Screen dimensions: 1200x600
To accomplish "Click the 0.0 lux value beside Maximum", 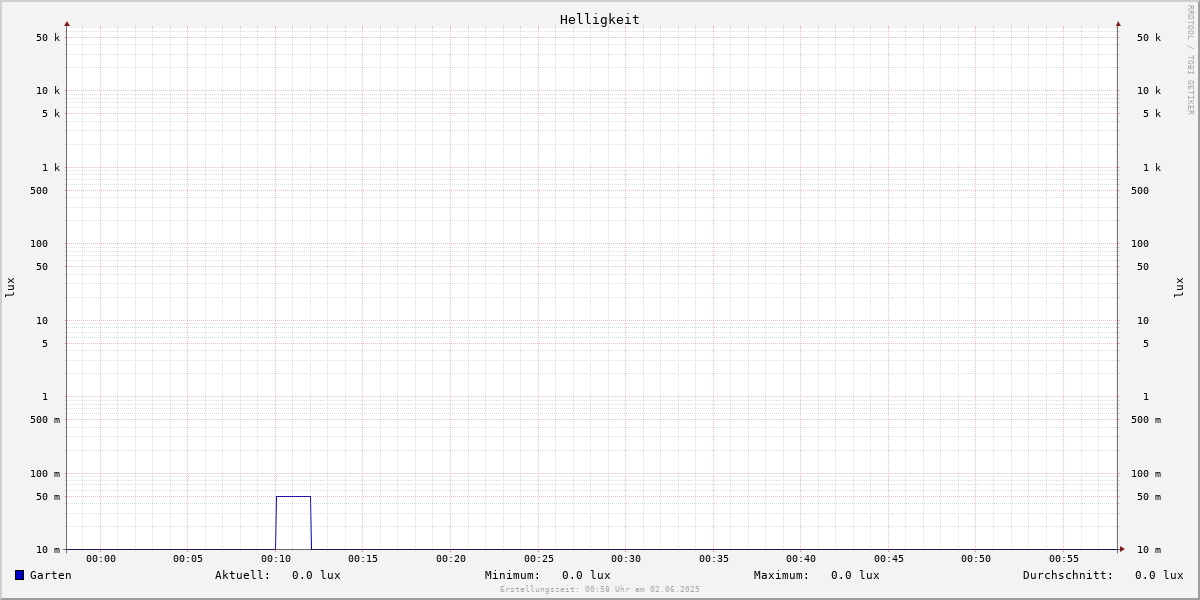I will [855, 575].
